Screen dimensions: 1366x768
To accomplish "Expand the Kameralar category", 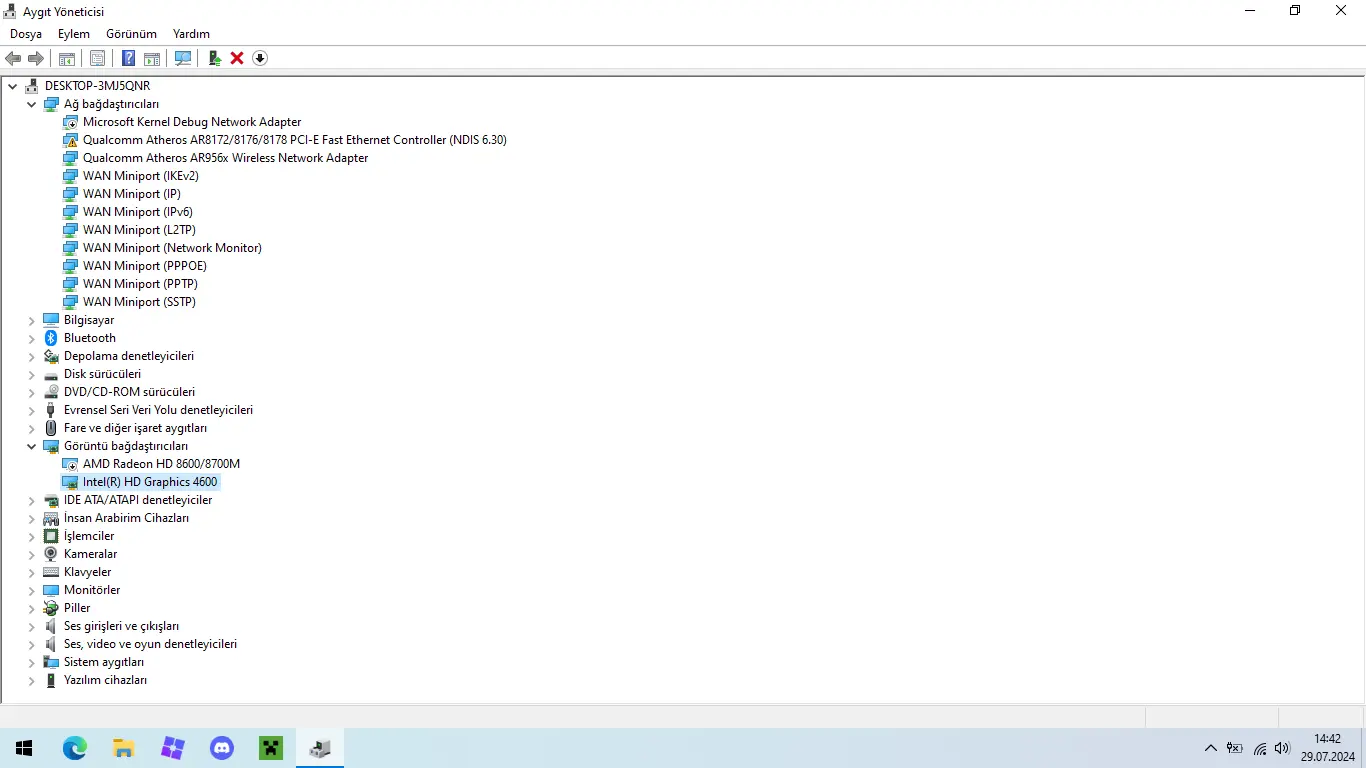I will (32, 554).
